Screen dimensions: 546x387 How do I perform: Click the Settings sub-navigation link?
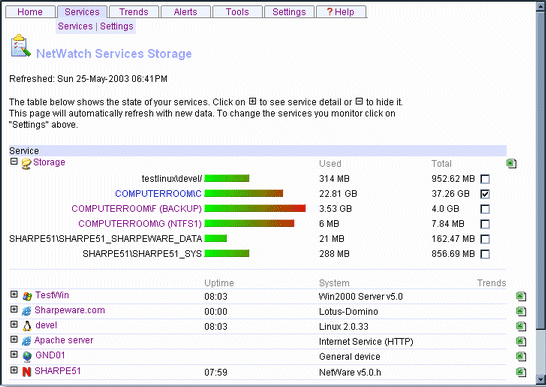point(117,26)
